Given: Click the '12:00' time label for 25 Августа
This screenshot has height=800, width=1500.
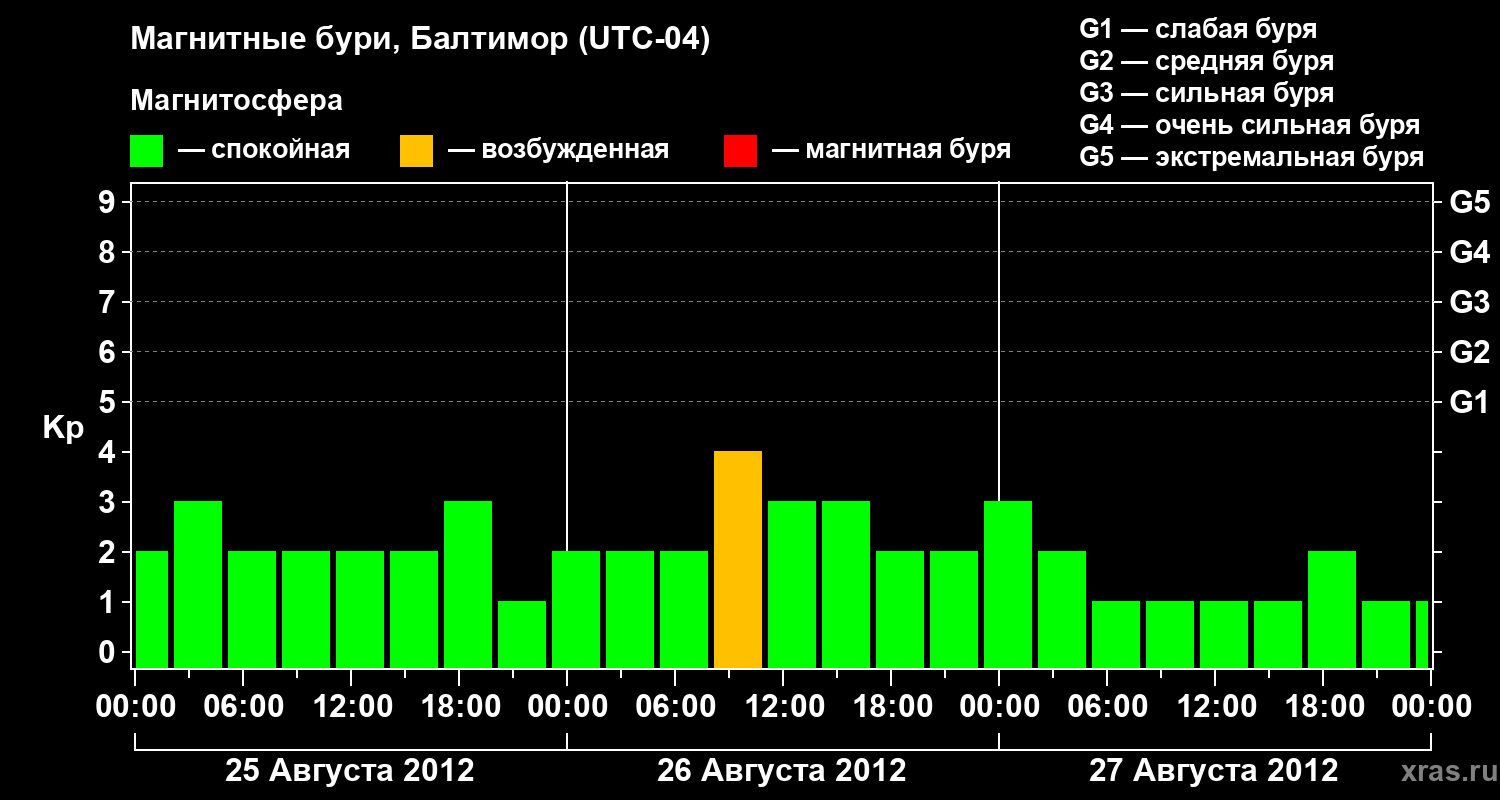Looking at the screenshot, I should click(352, 707).
